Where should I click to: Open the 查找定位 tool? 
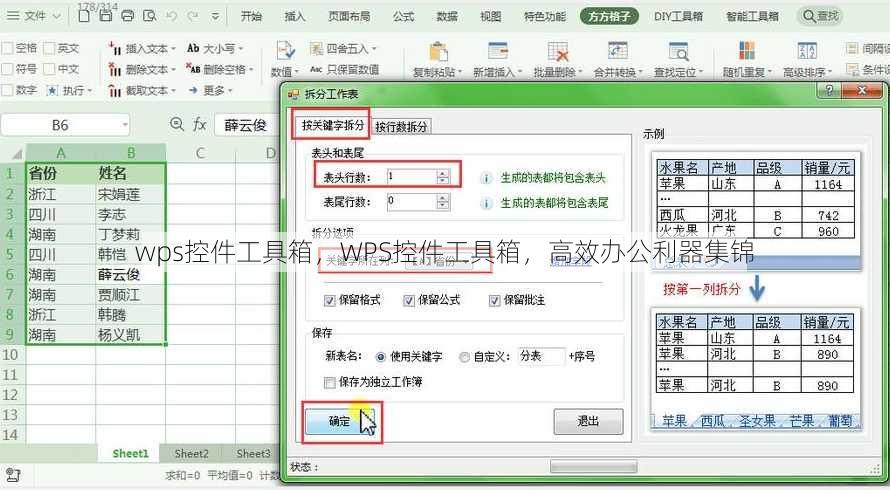[678, 59]
